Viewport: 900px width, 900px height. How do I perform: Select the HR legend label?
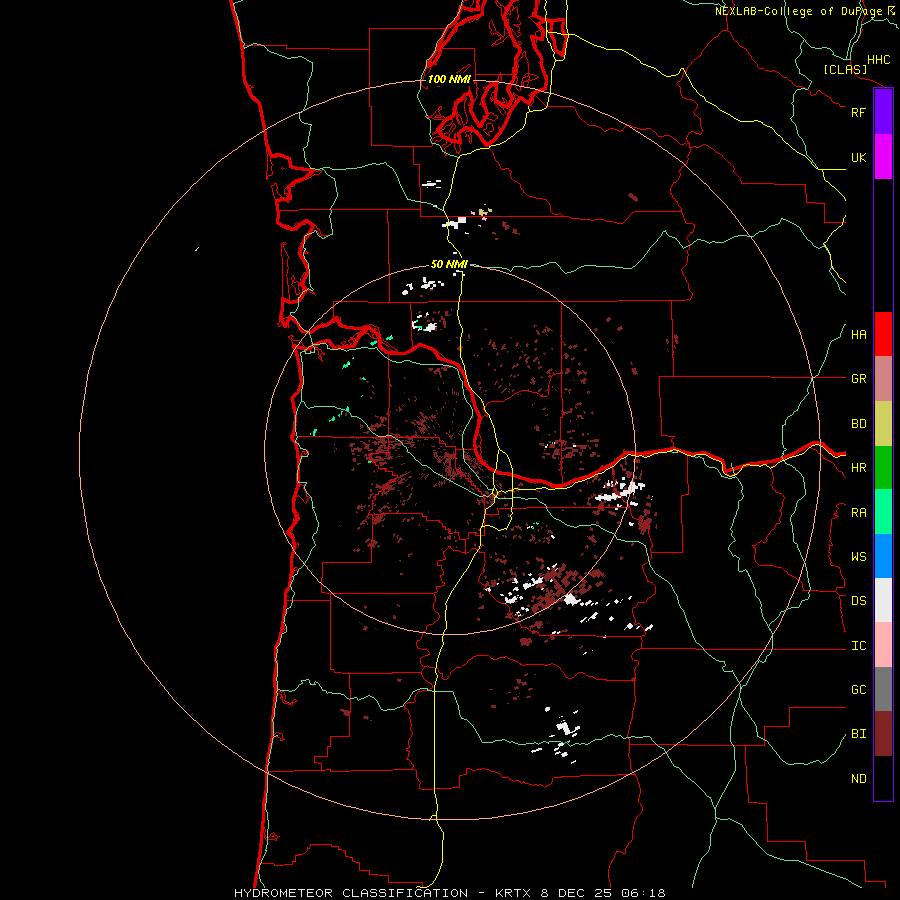858,468
